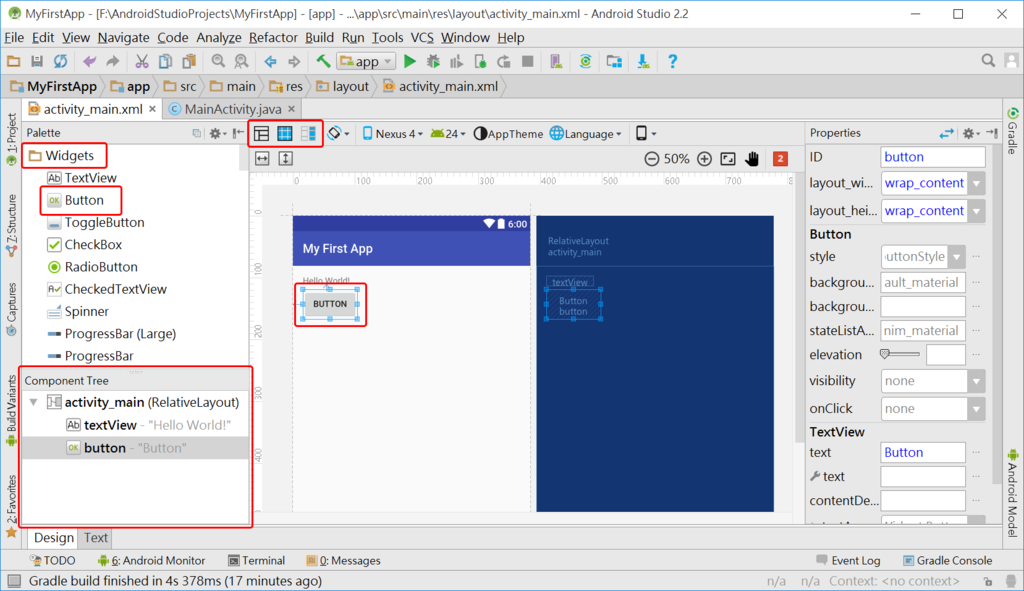Click the Synchronize toolbar icon
1024x591 pixels.
pos(60,61)
